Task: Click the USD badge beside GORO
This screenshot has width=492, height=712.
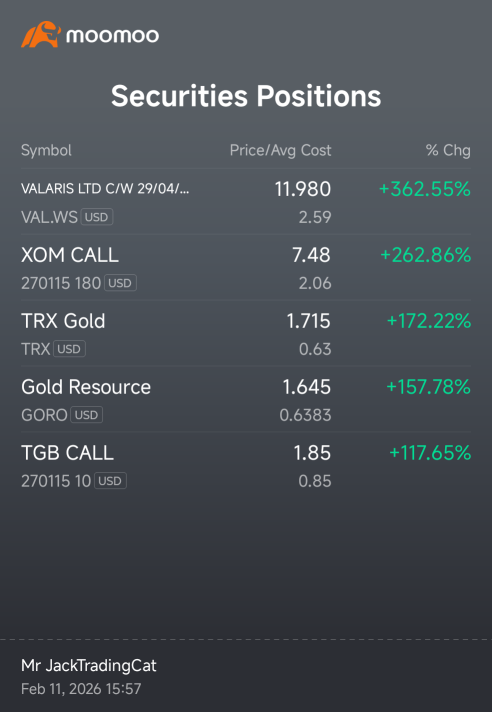Action: point(86,415)
